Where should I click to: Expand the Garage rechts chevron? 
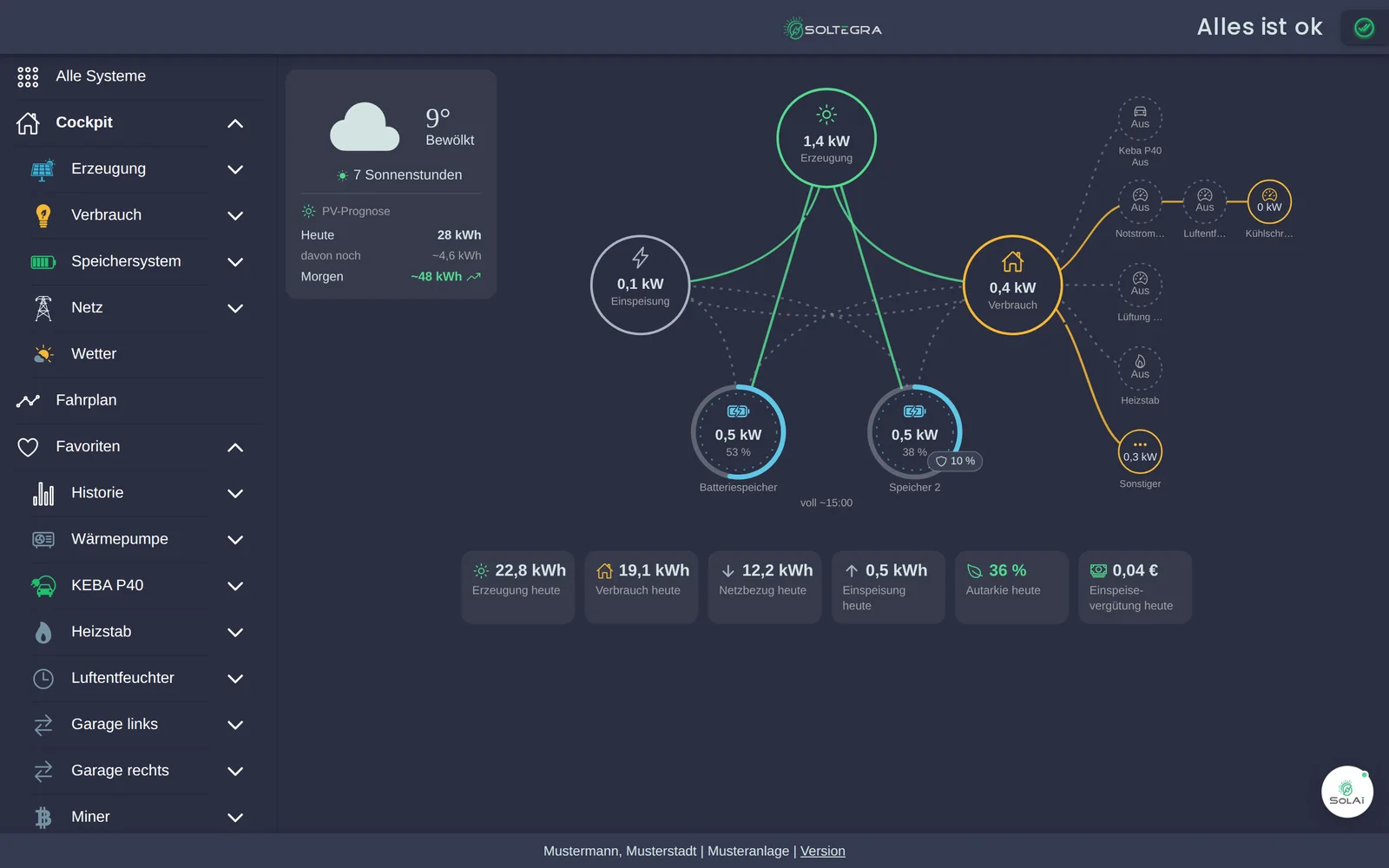click(234, 771)
